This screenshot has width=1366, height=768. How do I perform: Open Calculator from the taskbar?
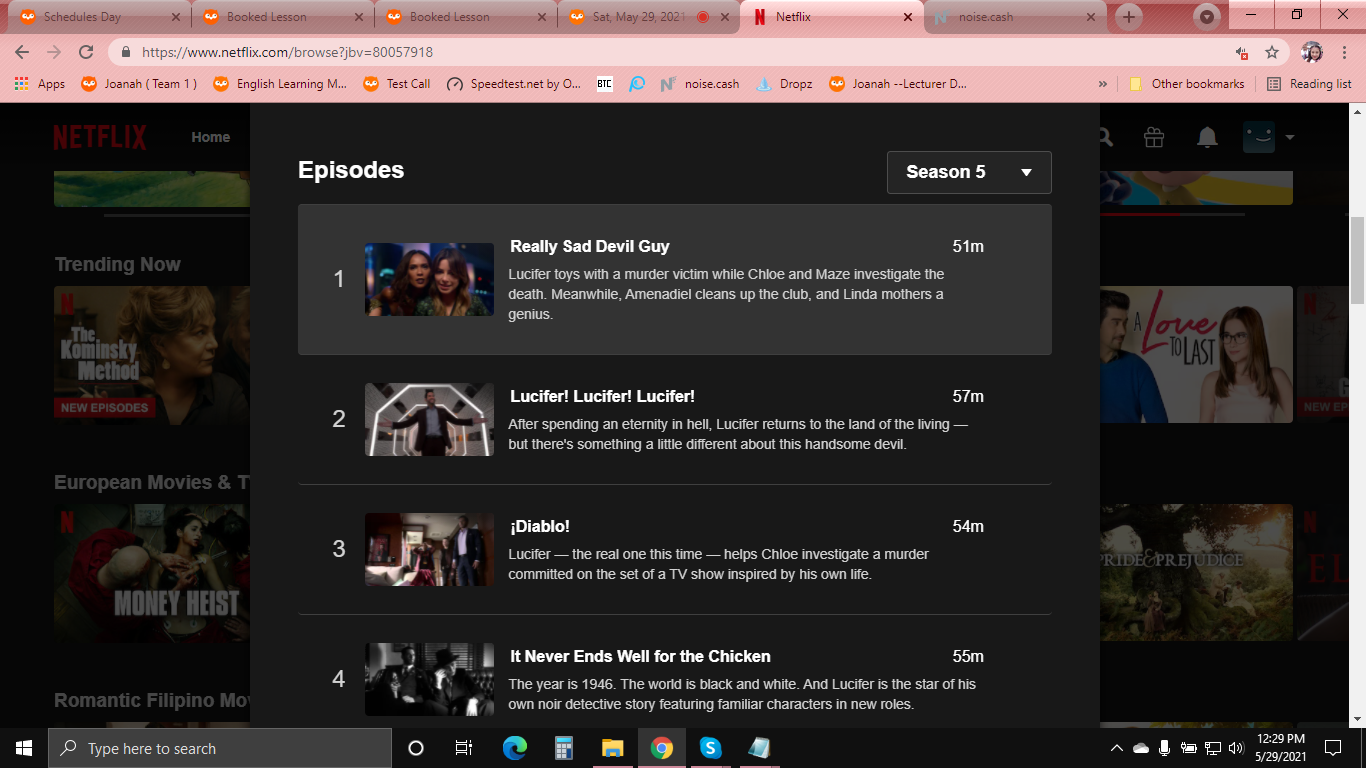point(563,748)
